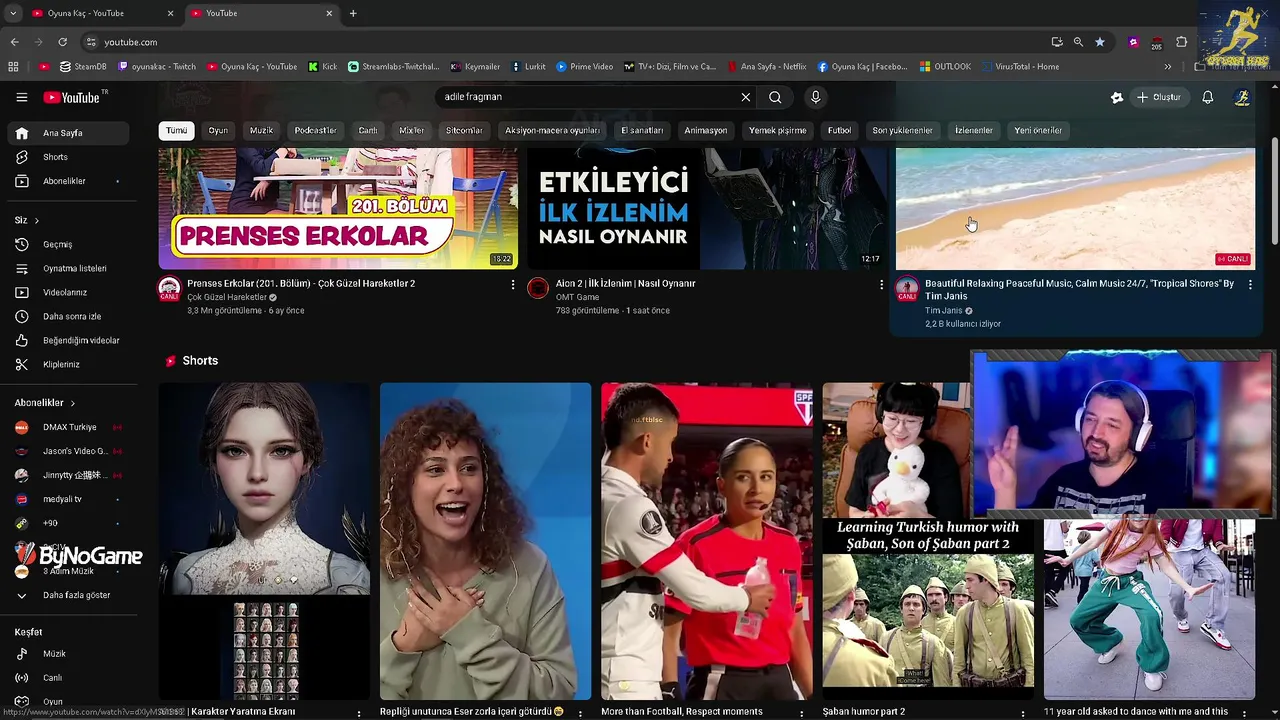Open the Oluştur create button
The width and height of the screenshot is (1280, 720).
point(1158,97)
